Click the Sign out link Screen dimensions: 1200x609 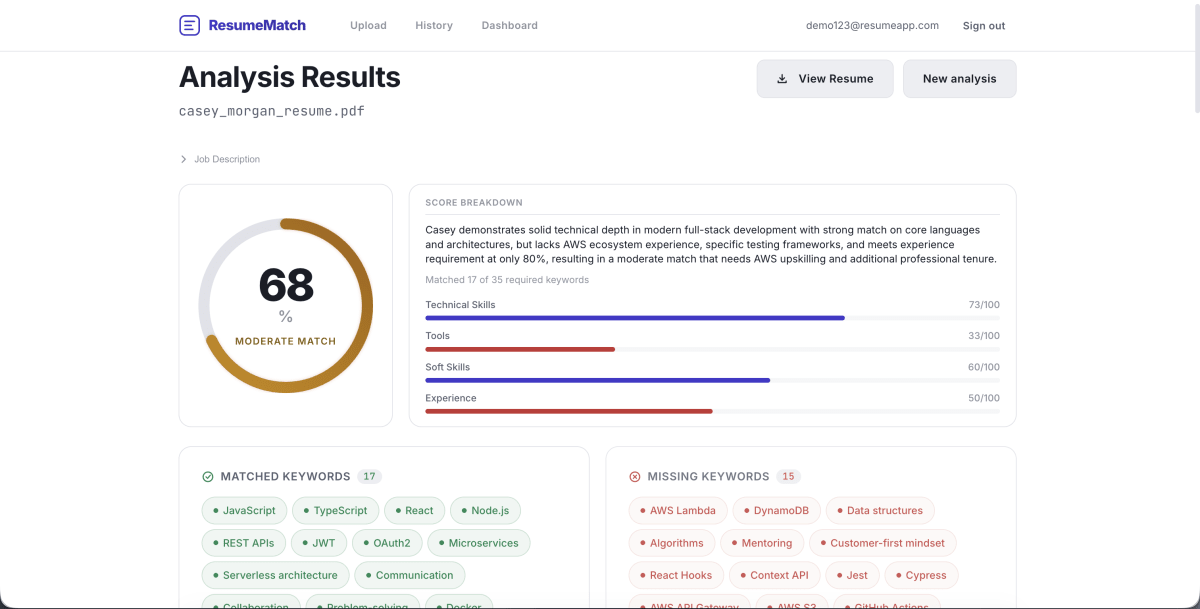[983, 26]
